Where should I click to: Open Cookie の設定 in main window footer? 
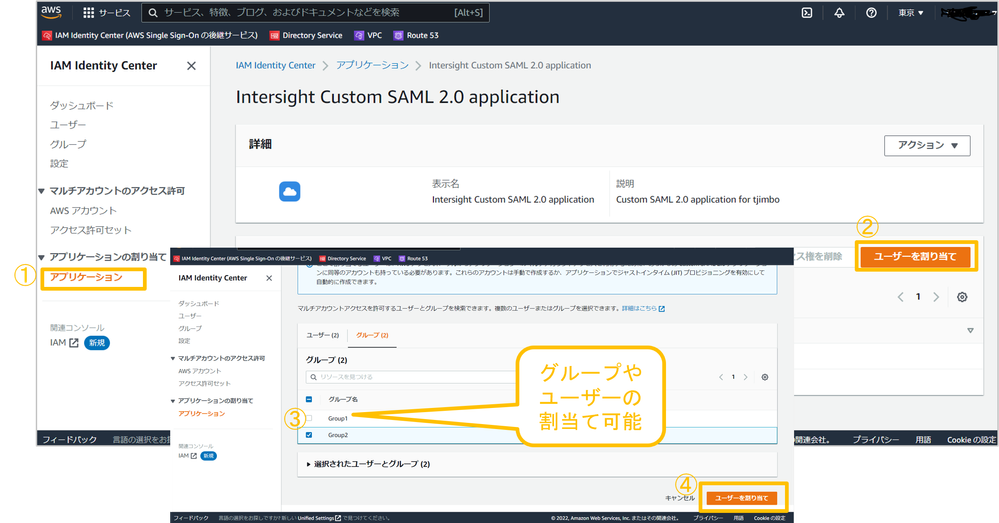(x=971, y=440)
